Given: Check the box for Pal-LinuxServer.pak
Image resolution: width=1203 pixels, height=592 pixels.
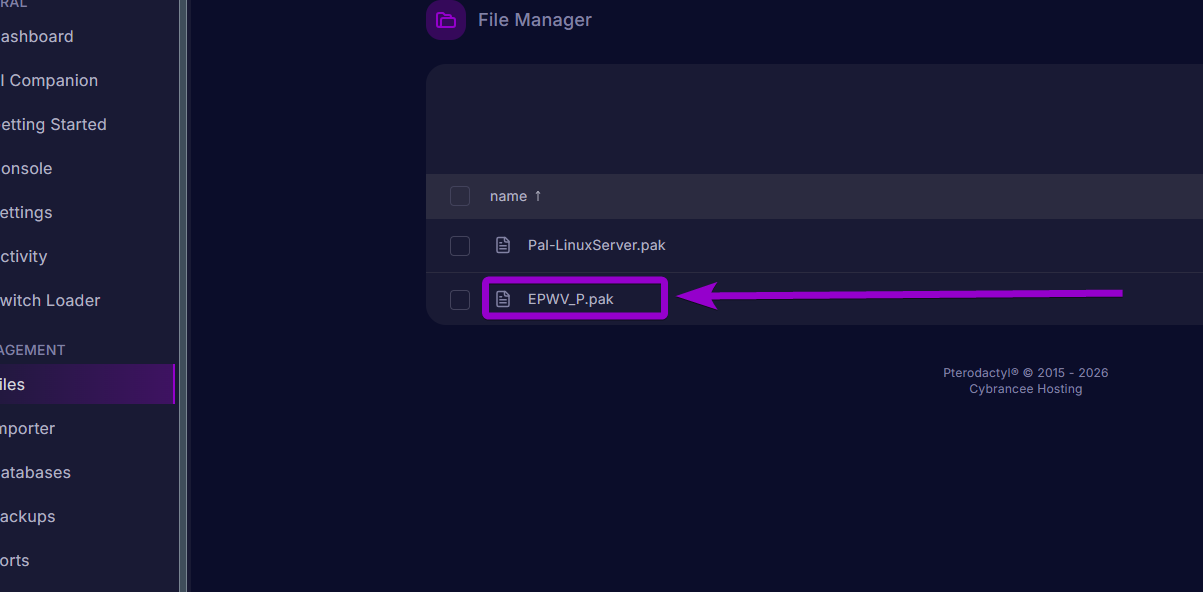Looking at the screenshot, I should tap(460, 246).
